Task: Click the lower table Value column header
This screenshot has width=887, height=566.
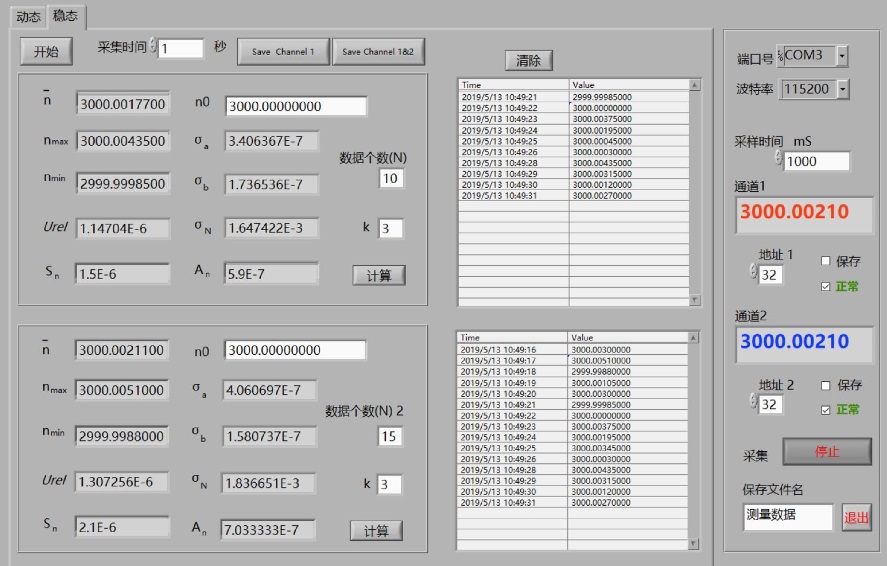Action: click(x=627, y=338)
